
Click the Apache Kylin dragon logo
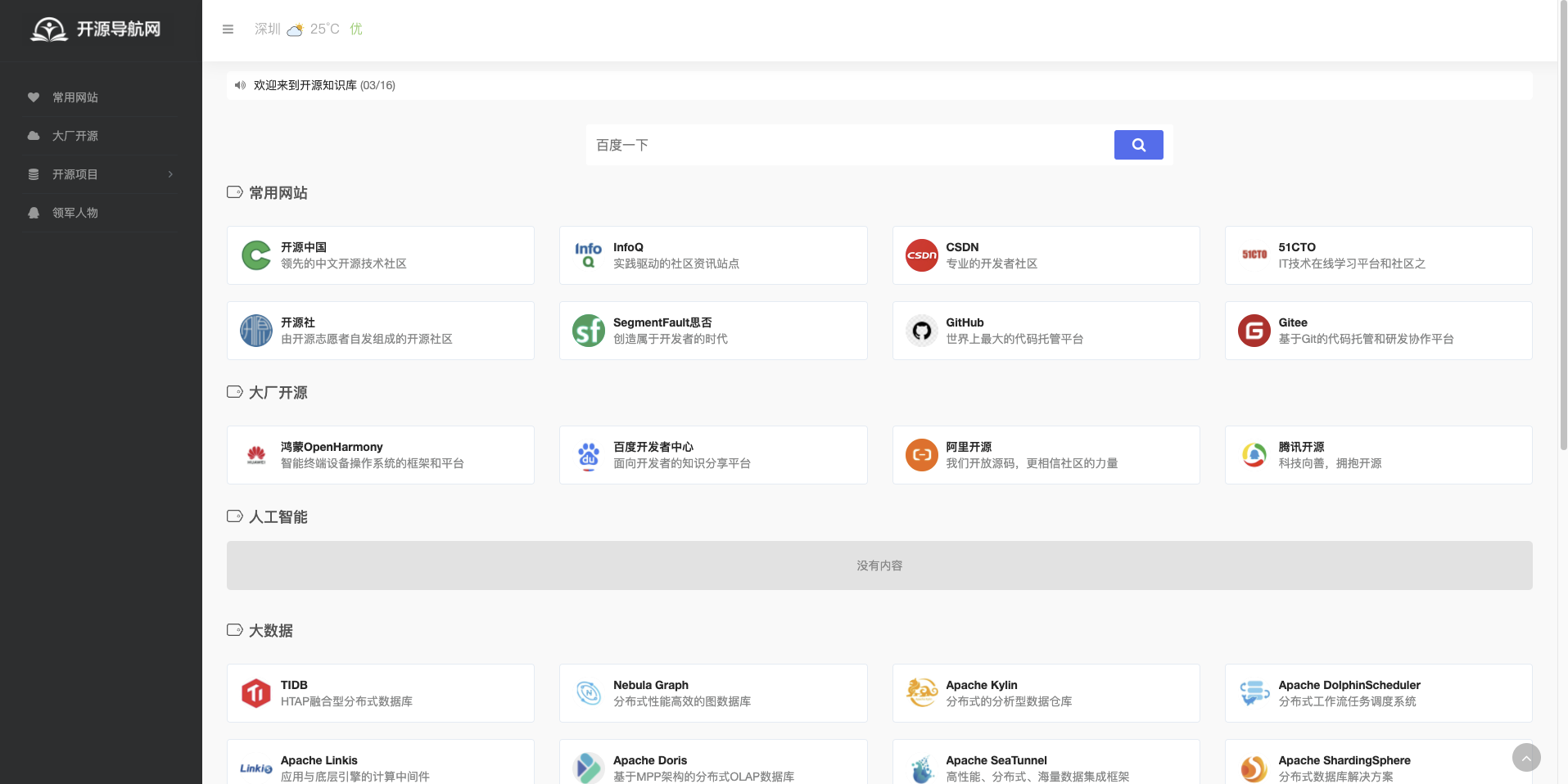[922, 693]
